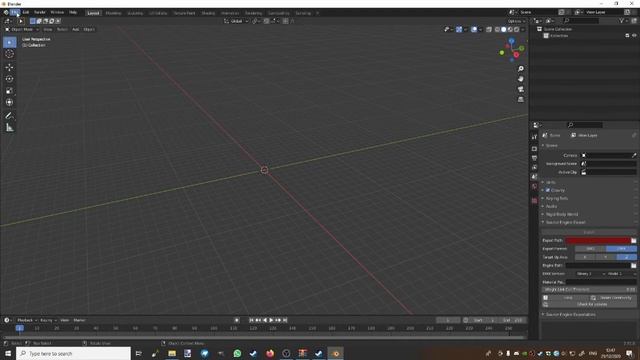This screenshot has width=640, height=360.
Task: Switch to the Modeling workspace tab
Action: (113, 13)
